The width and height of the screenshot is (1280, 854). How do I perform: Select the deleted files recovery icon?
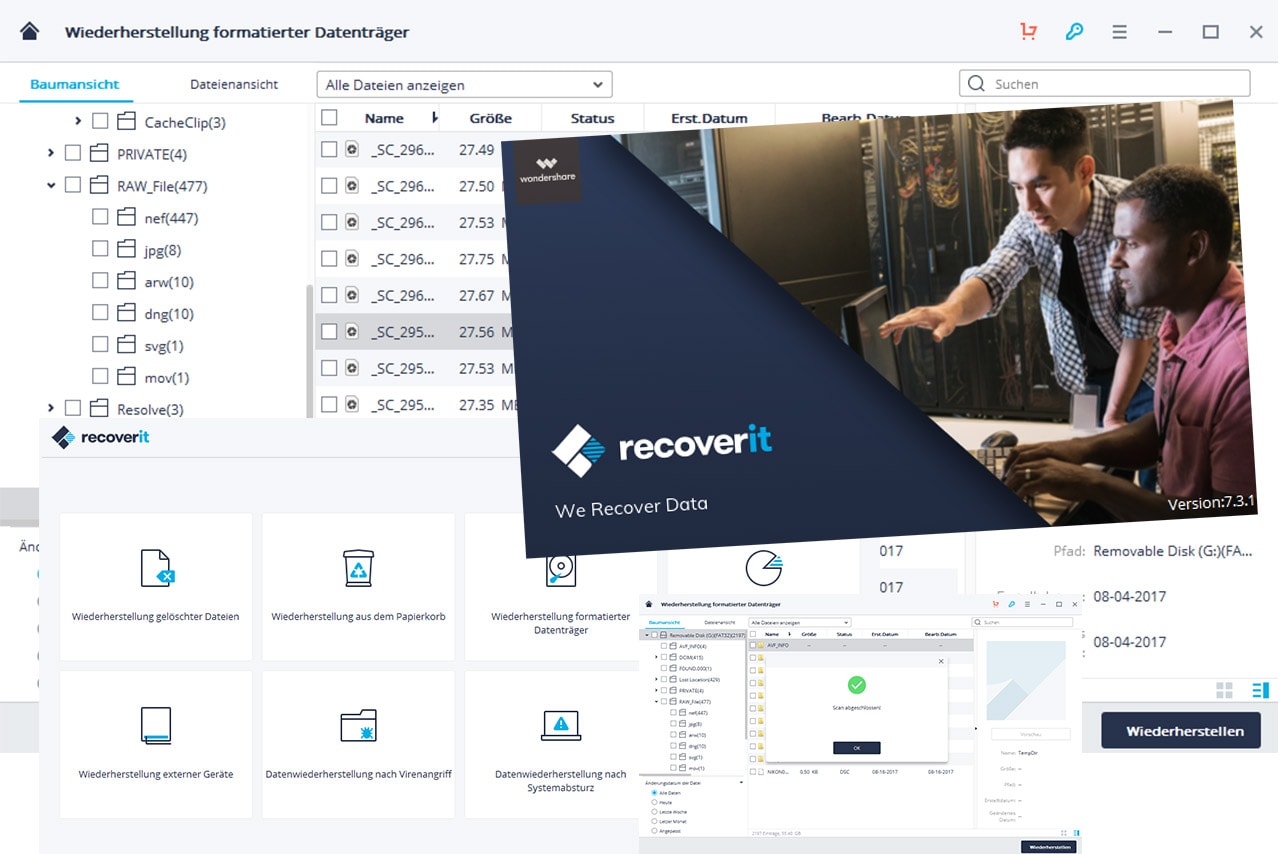(157, 567)
